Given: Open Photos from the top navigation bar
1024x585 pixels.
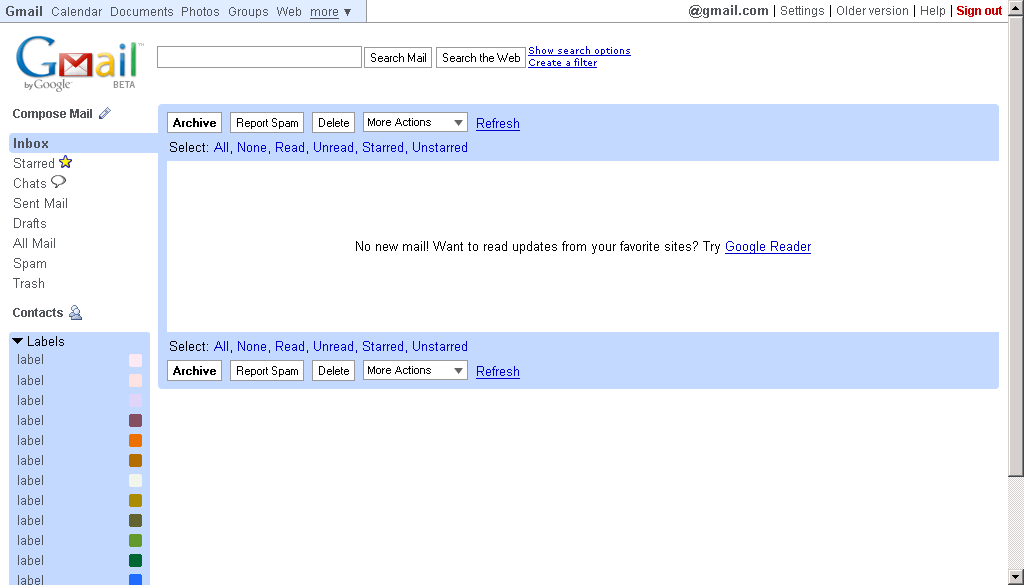Looking at the screenshot, I should click(200, 12).
